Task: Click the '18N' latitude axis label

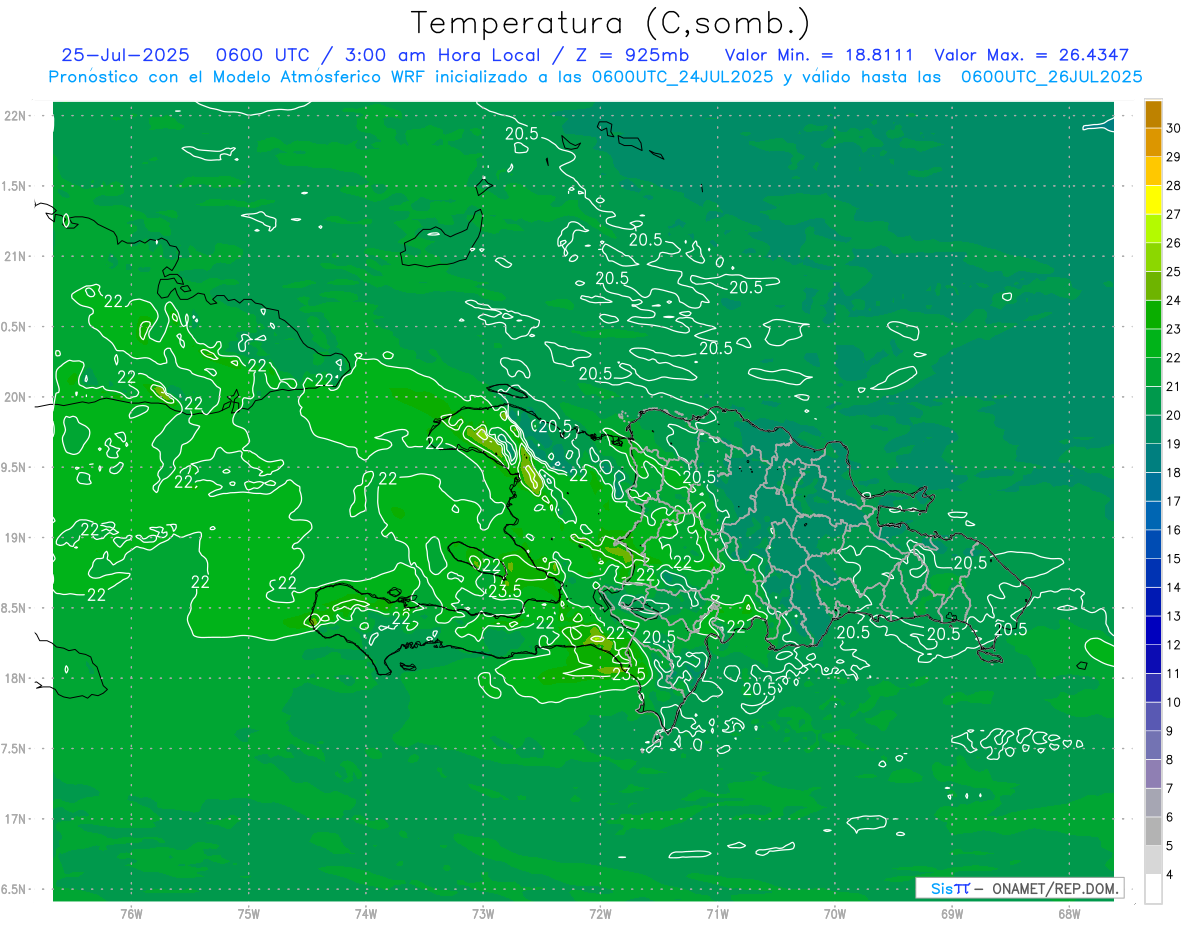Action: pyautogui.click(x=15, y=678)
